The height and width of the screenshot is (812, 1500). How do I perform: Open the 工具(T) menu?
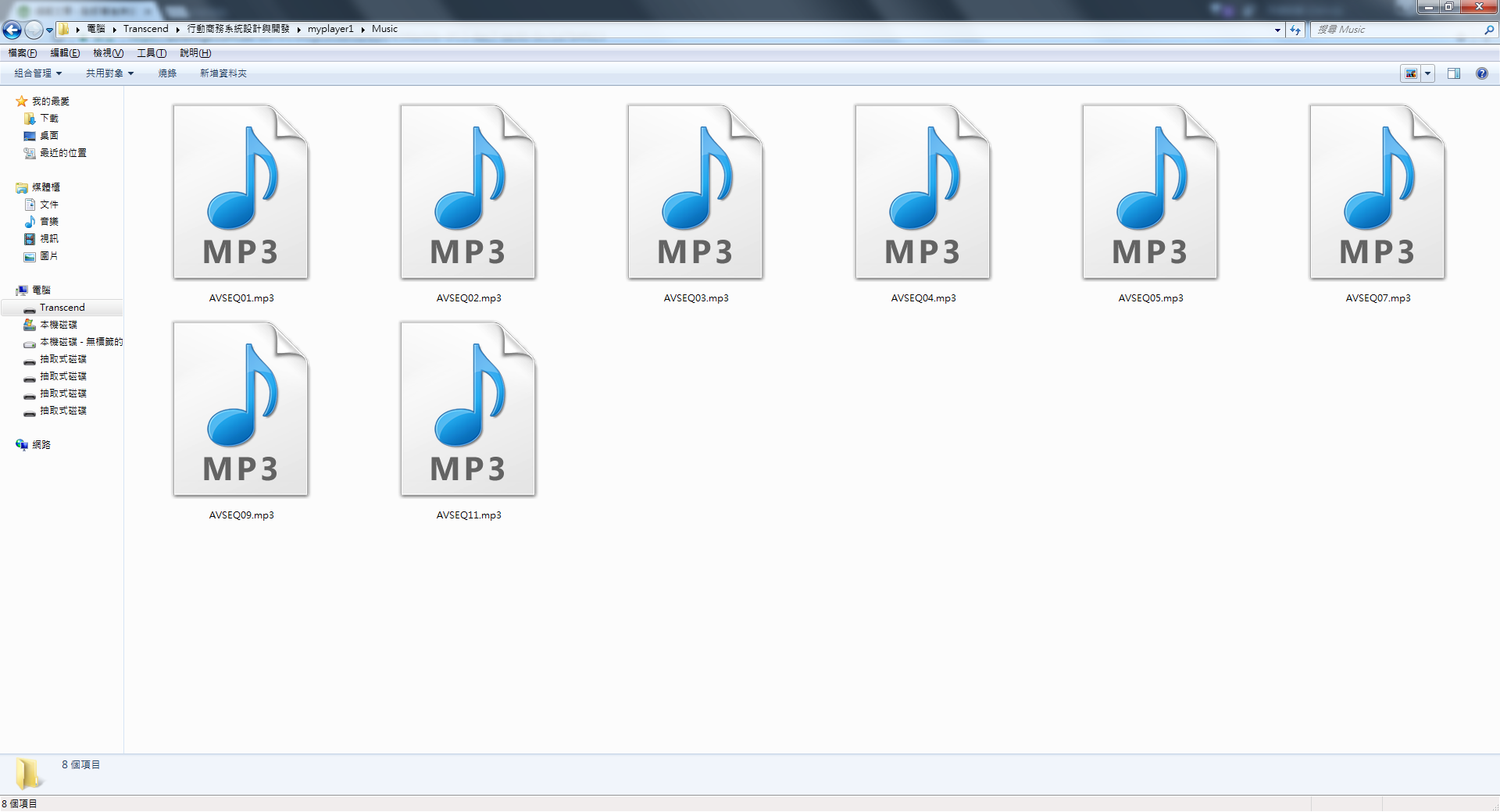(152, 53)
